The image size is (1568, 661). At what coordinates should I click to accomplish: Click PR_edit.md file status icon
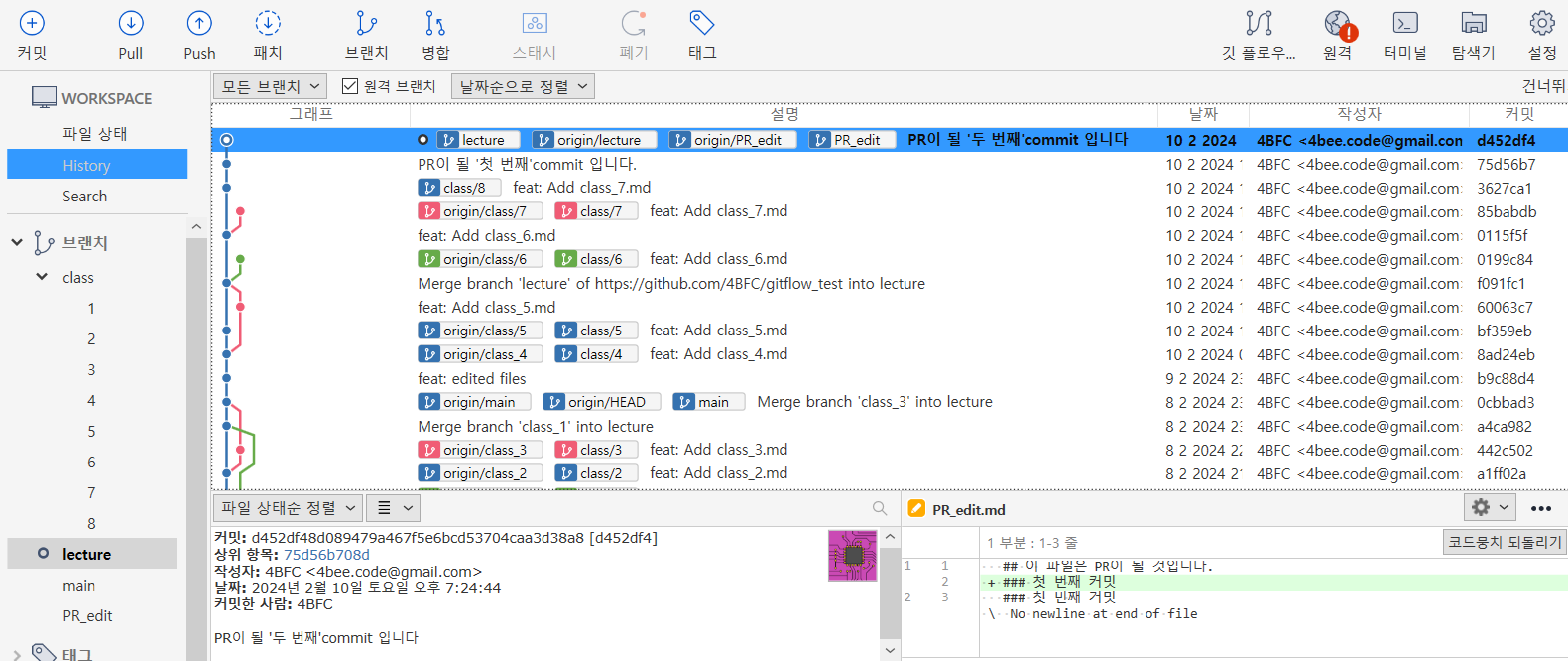tap(916, 509)
